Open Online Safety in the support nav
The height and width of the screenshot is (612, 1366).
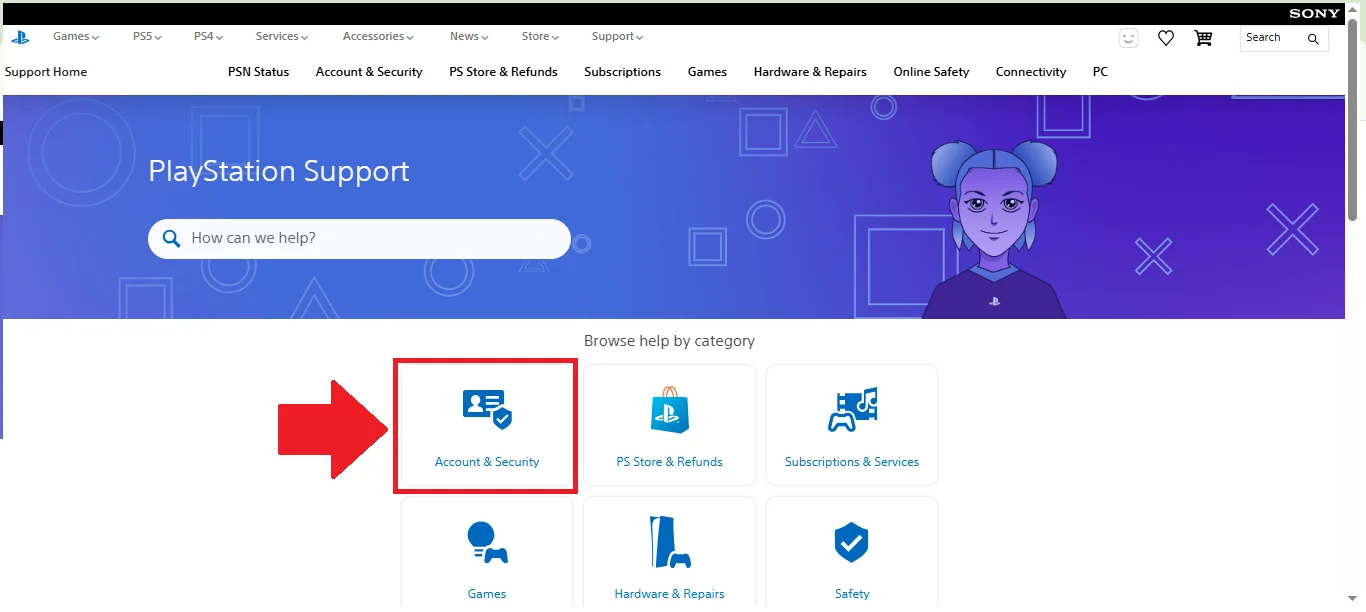coord(931,72)
